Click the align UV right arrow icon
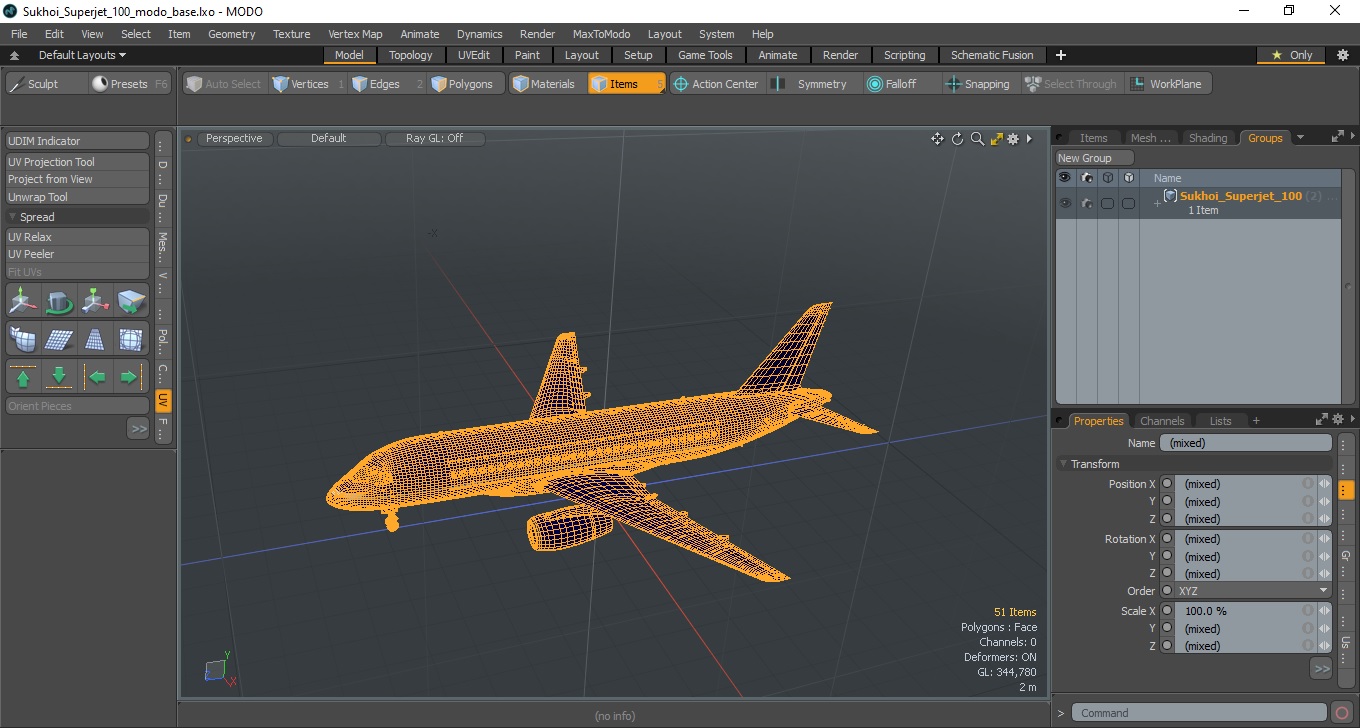The image size is (1360, 728). pos(131,377)
